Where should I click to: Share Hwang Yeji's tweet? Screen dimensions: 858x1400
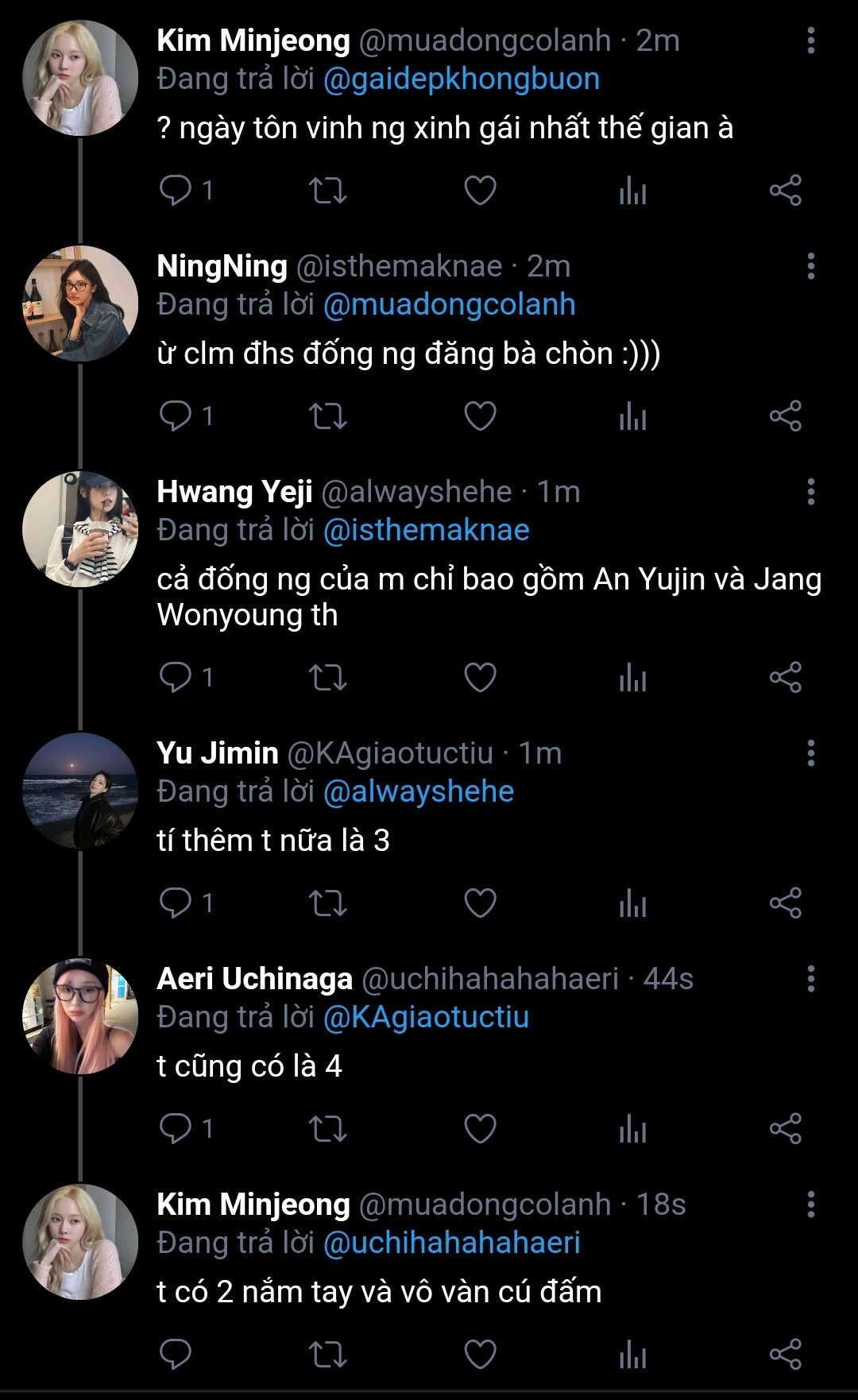785,677
